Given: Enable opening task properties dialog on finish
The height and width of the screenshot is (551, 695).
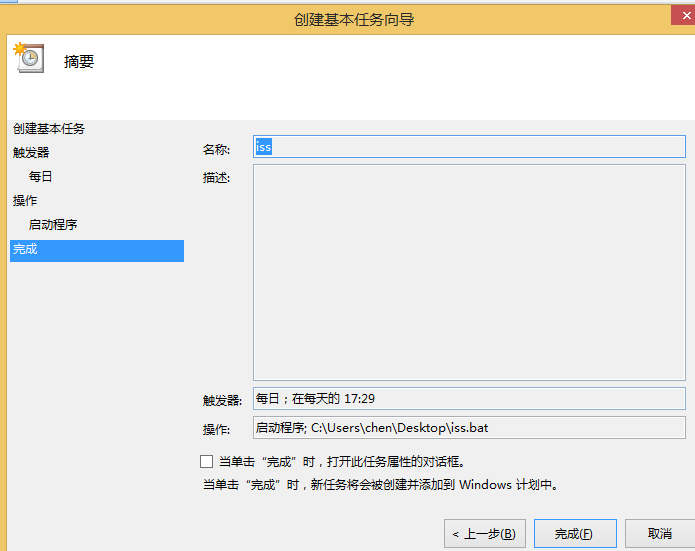Looking at the screenshot, I should click(206, 461).
